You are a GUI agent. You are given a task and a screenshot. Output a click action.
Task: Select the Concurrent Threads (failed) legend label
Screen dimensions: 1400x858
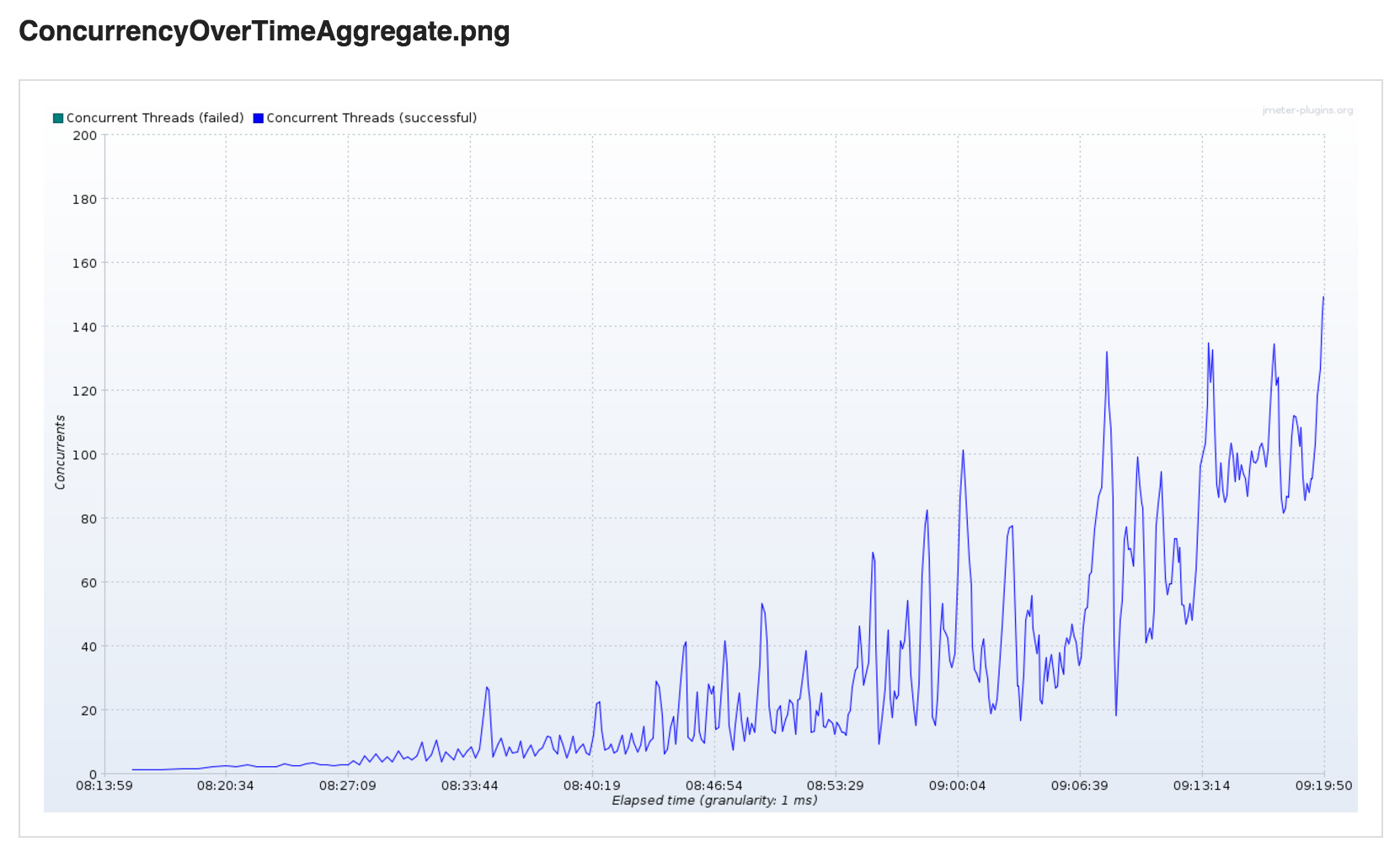(x=155, y=118)
